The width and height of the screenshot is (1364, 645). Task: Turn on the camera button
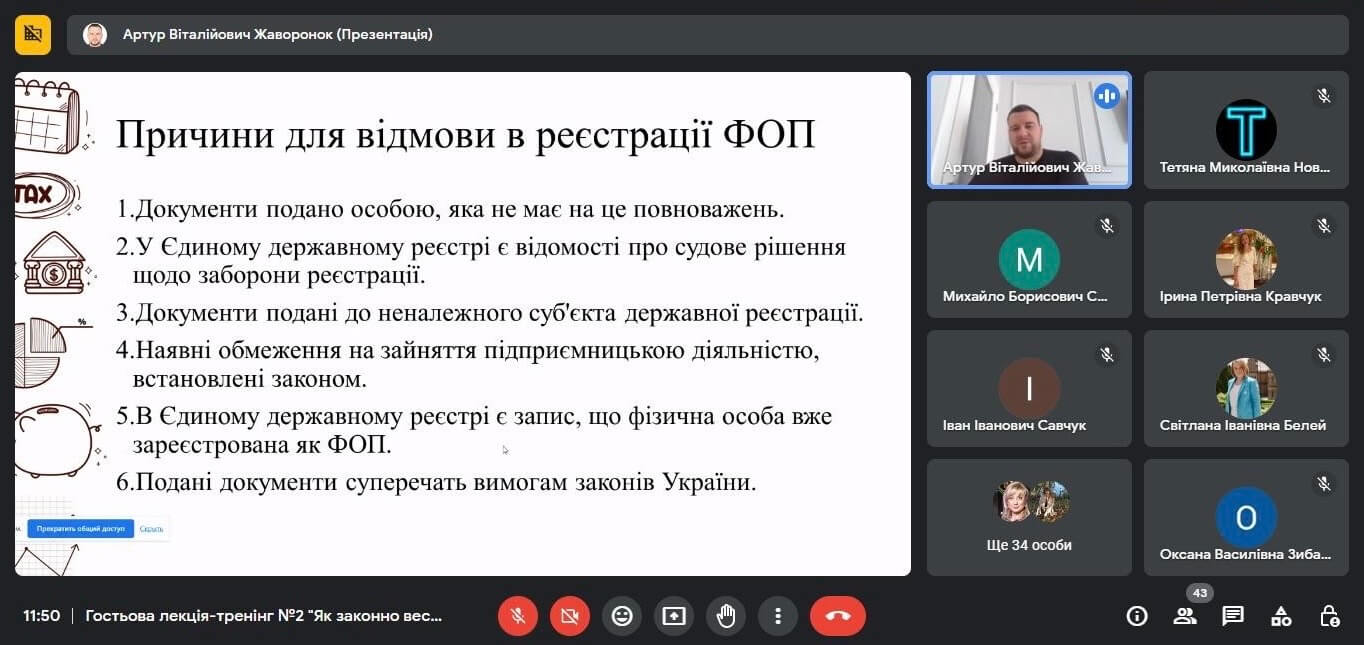[x=570, y=616]
